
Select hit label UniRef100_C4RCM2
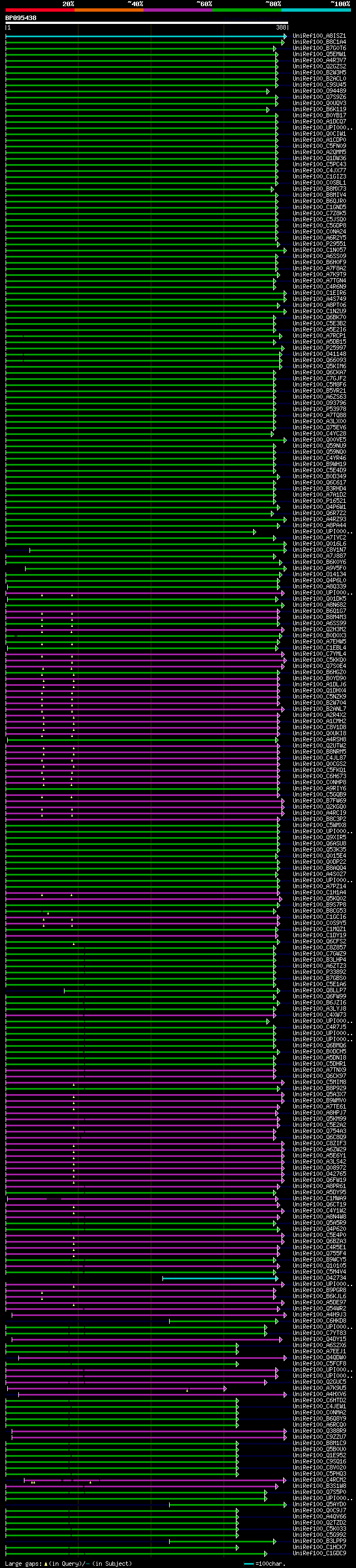319,1480
